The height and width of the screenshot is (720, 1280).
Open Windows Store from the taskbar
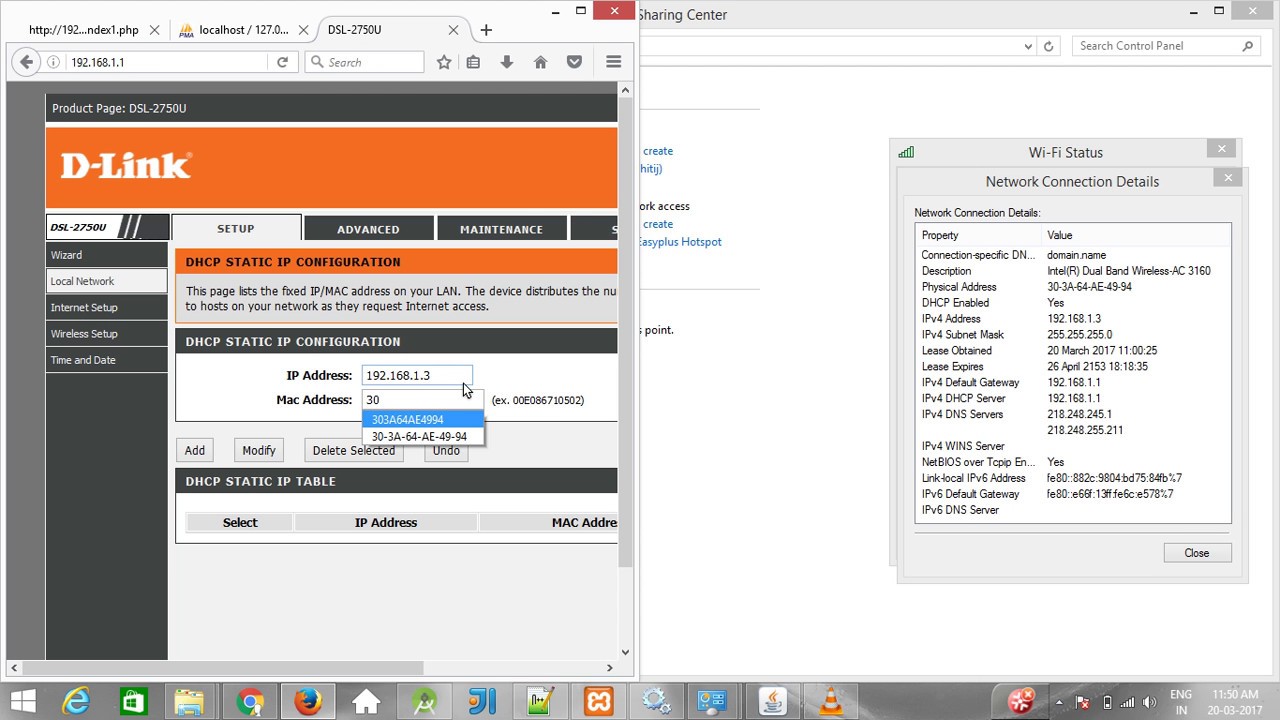pyautogui.click(x=134, y=702)
